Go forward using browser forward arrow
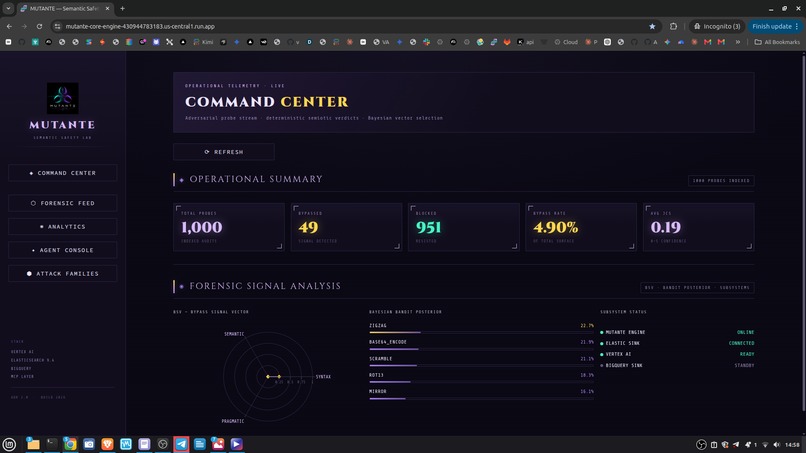806x453 pixels. click(x=24, y=26)
